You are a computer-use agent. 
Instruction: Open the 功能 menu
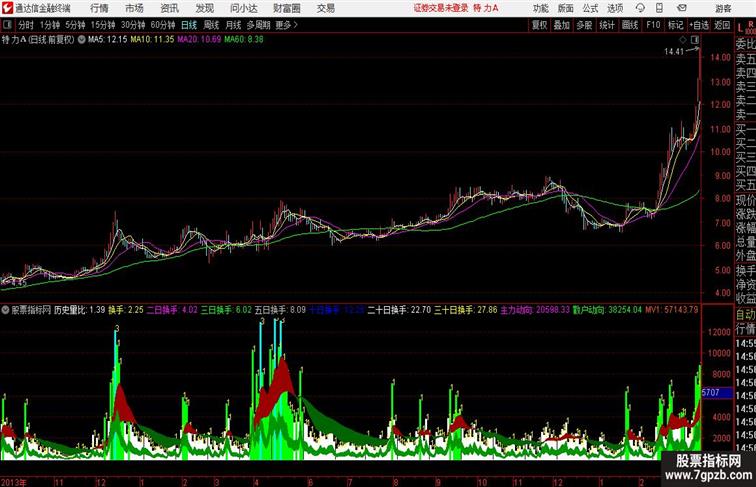(x=540, y=8)
